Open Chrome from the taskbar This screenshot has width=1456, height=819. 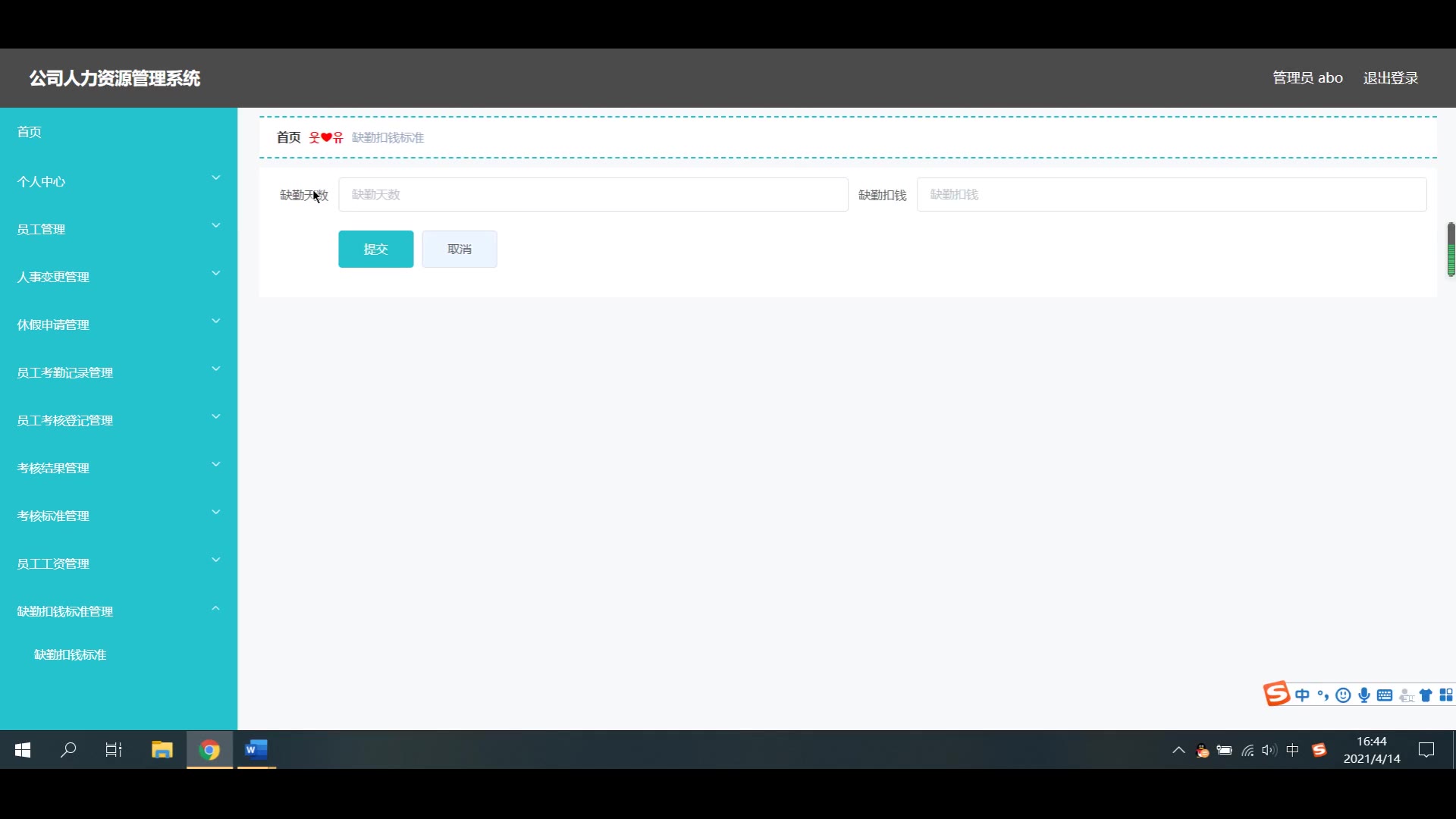pos(209,750)
